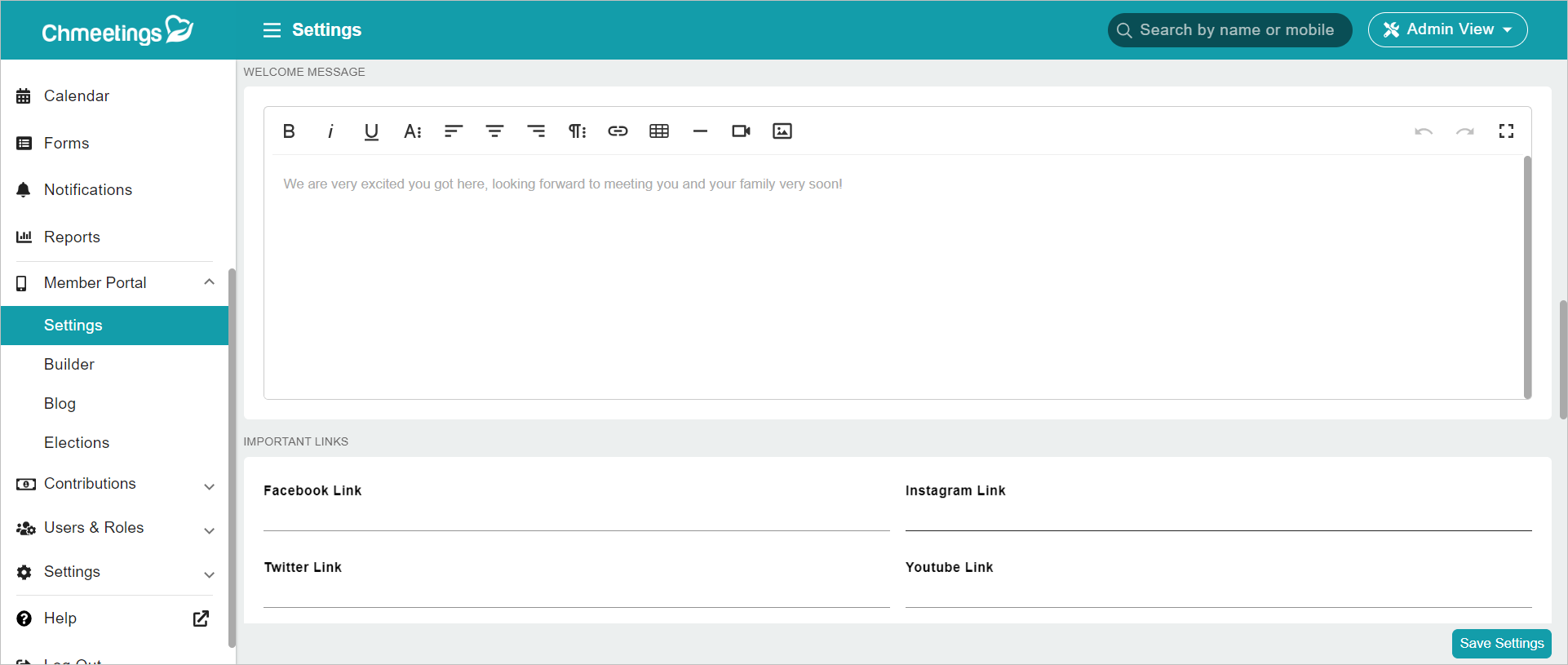The width and height of the screenshot is (1568, 665).
Task: Click the sidebar vertical scrollbar
Action: coord(232,458)
